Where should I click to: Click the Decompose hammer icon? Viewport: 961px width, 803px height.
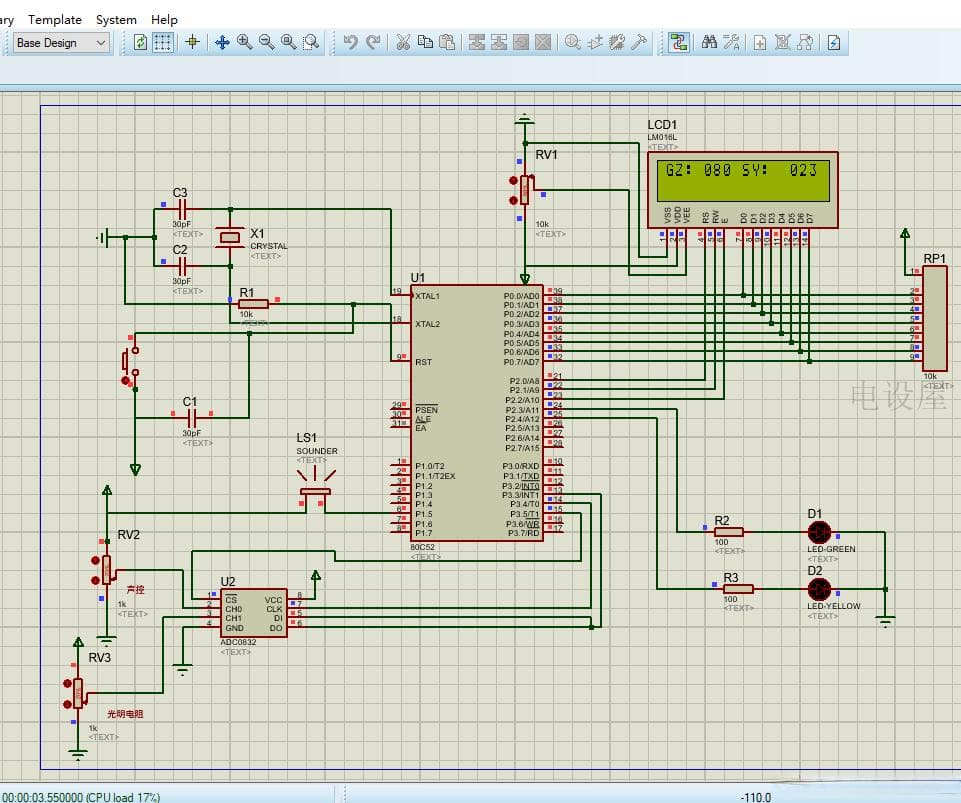(x=639, y=42)
